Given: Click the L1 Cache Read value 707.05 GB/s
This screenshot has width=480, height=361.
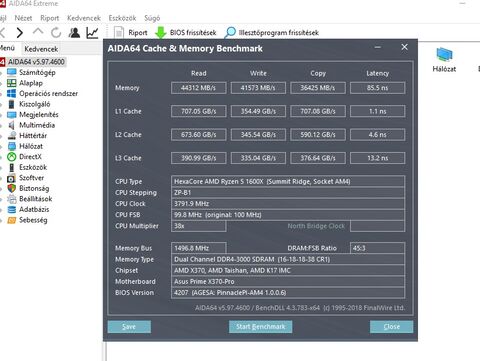Looking at the screenshot, I should pos(199,111).
